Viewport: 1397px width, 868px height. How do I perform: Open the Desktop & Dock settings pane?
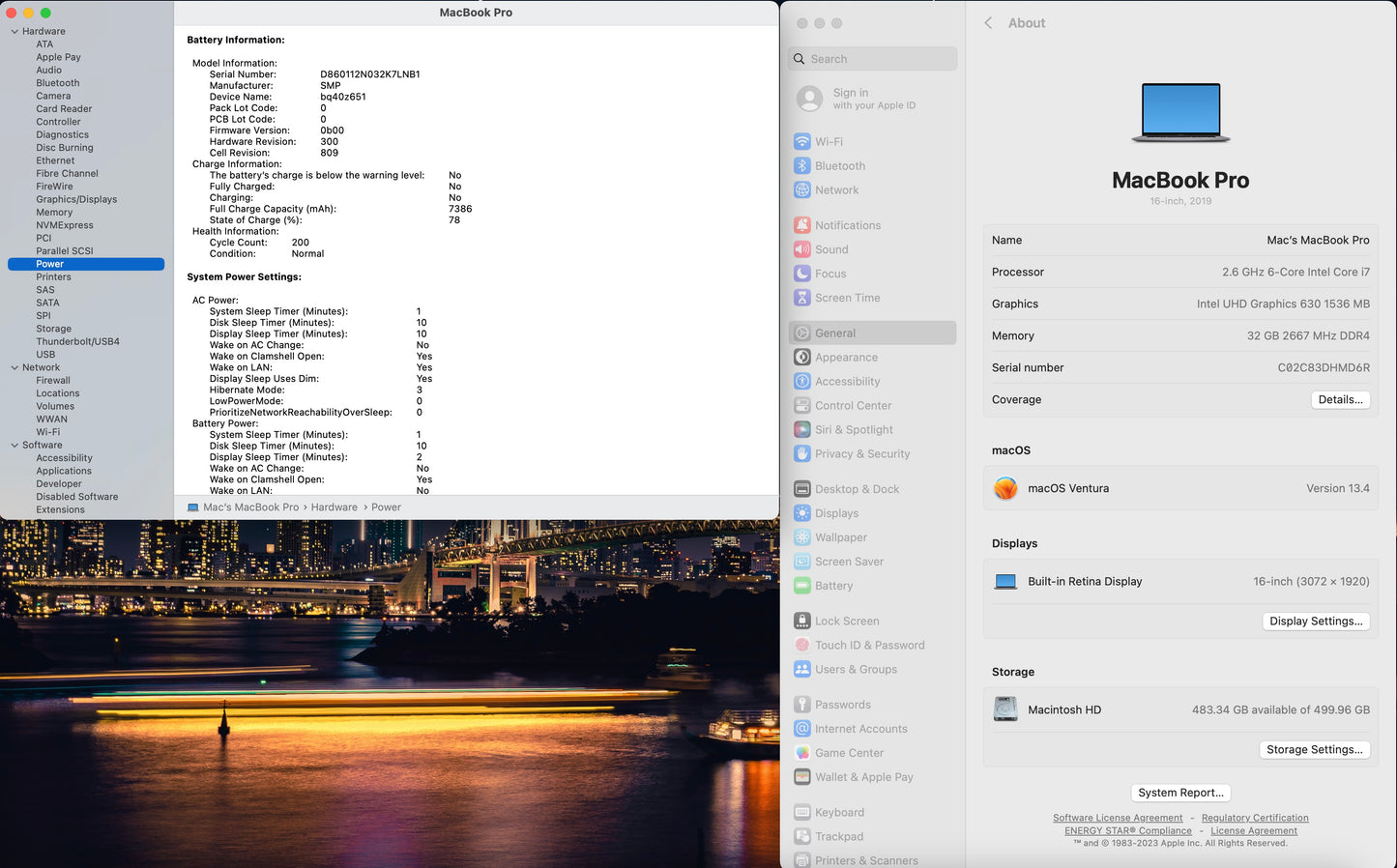coord(857,489)
